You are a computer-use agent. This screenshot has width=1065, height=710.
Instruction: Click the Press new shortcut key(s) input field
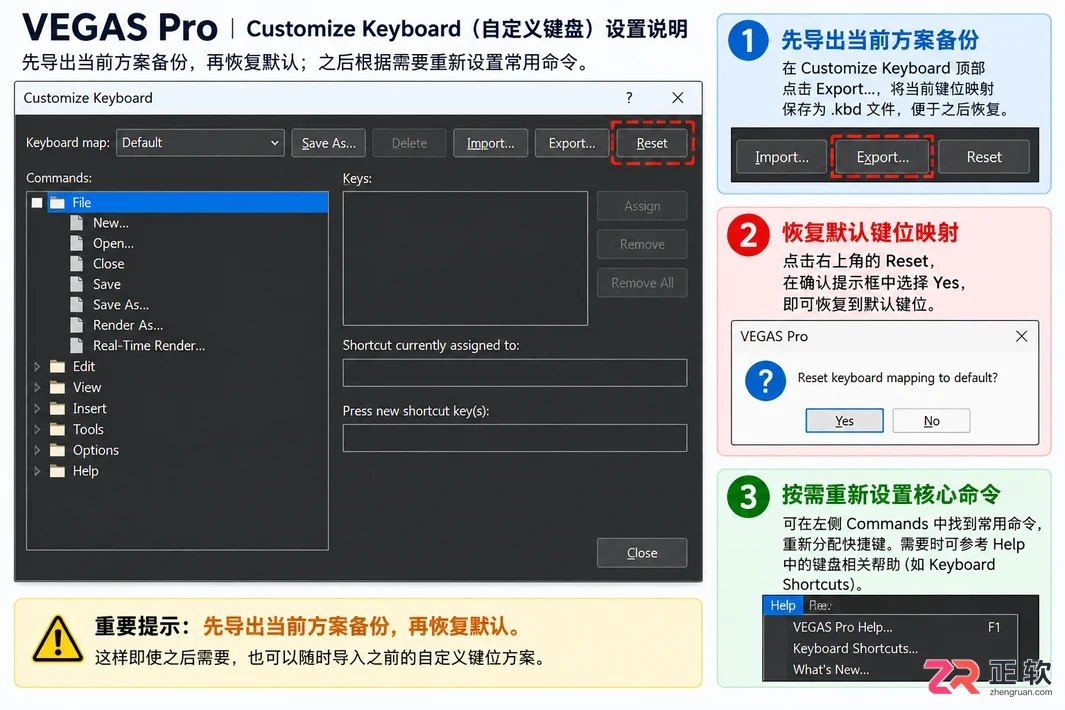(x=515, y=438)
